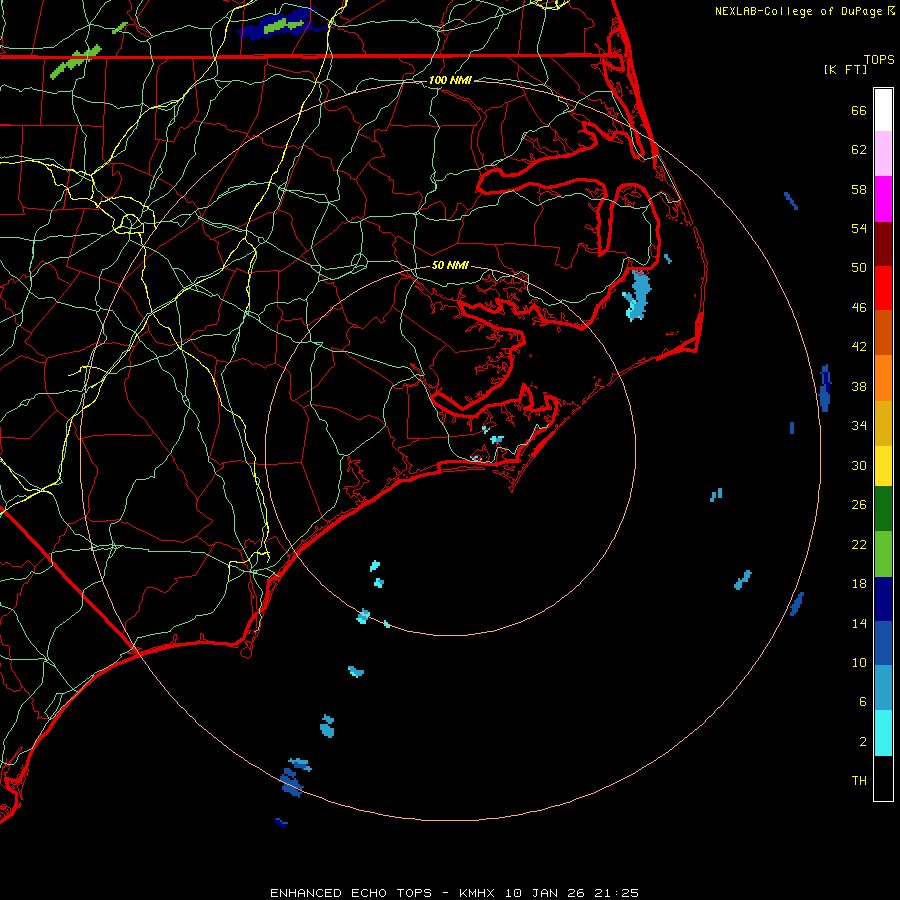
Task: Click the light pink 62 kft legend swatch
Action: [883, 153]
